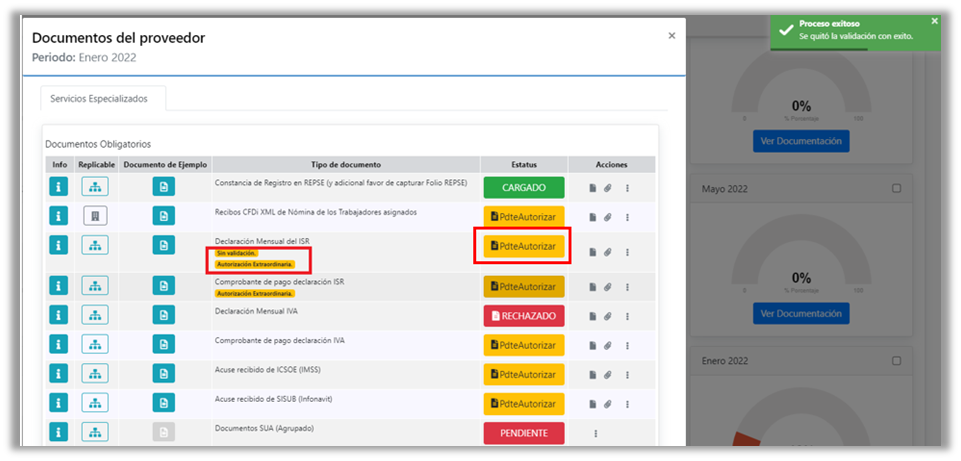Open info icon for Comprobante de pago declaración ISR

pyautogui.click(x=58, y=286)
